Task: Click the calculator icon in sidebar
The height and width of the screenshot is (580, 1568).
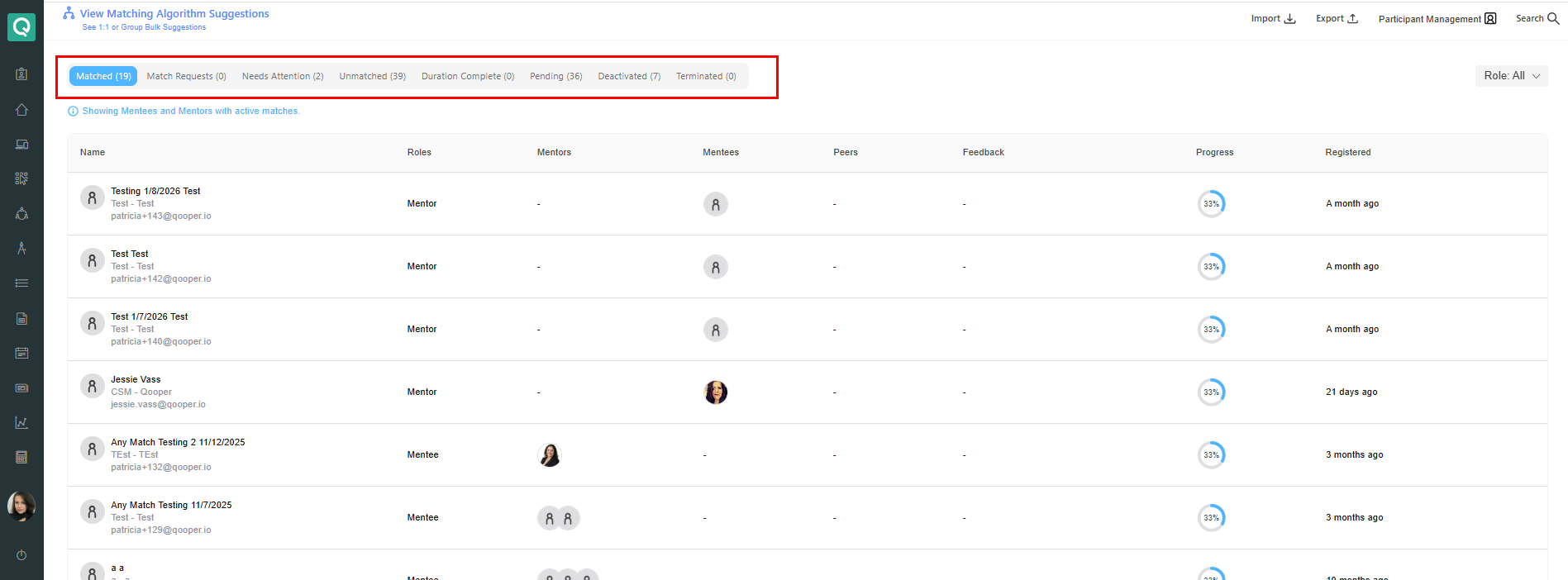Action: (x=21, y=457)
